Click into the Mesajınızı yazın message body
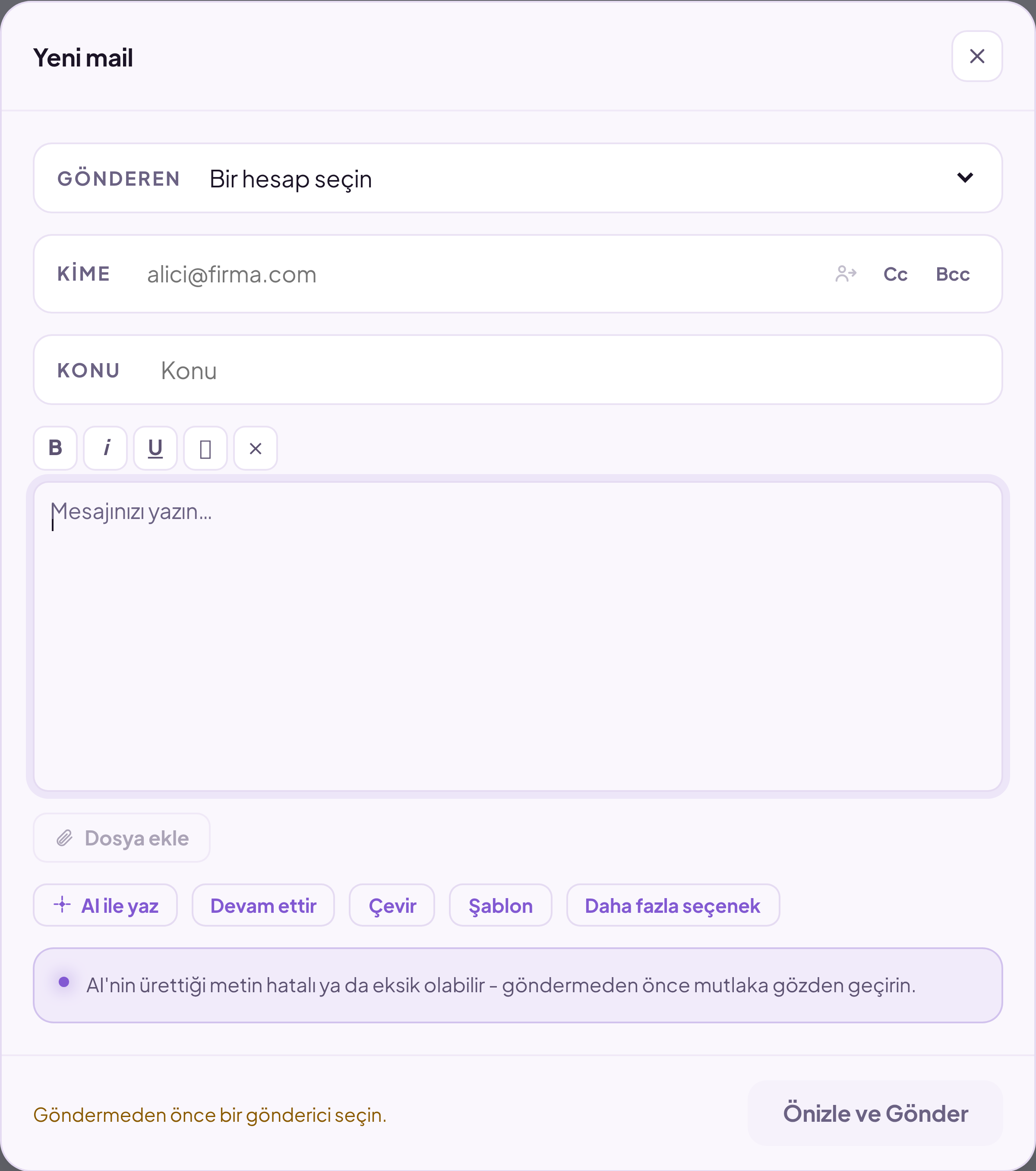Screen dimensions: 1036x1171 [x=518, y=636]
